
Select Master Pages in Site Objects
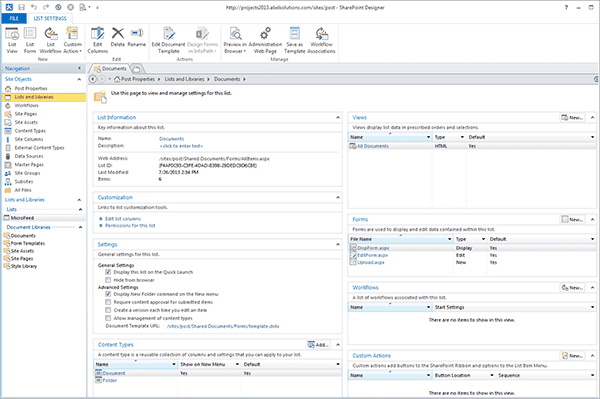click(29, 164)
